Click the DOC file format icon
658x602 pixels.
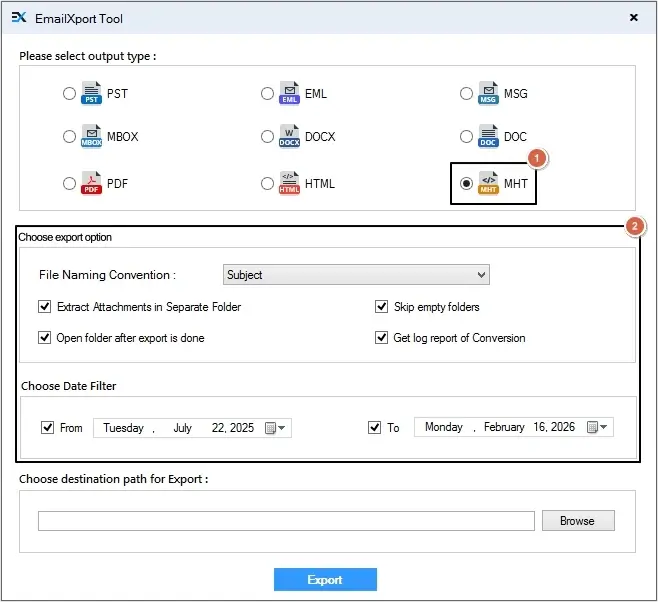click(x=488, y=136)
